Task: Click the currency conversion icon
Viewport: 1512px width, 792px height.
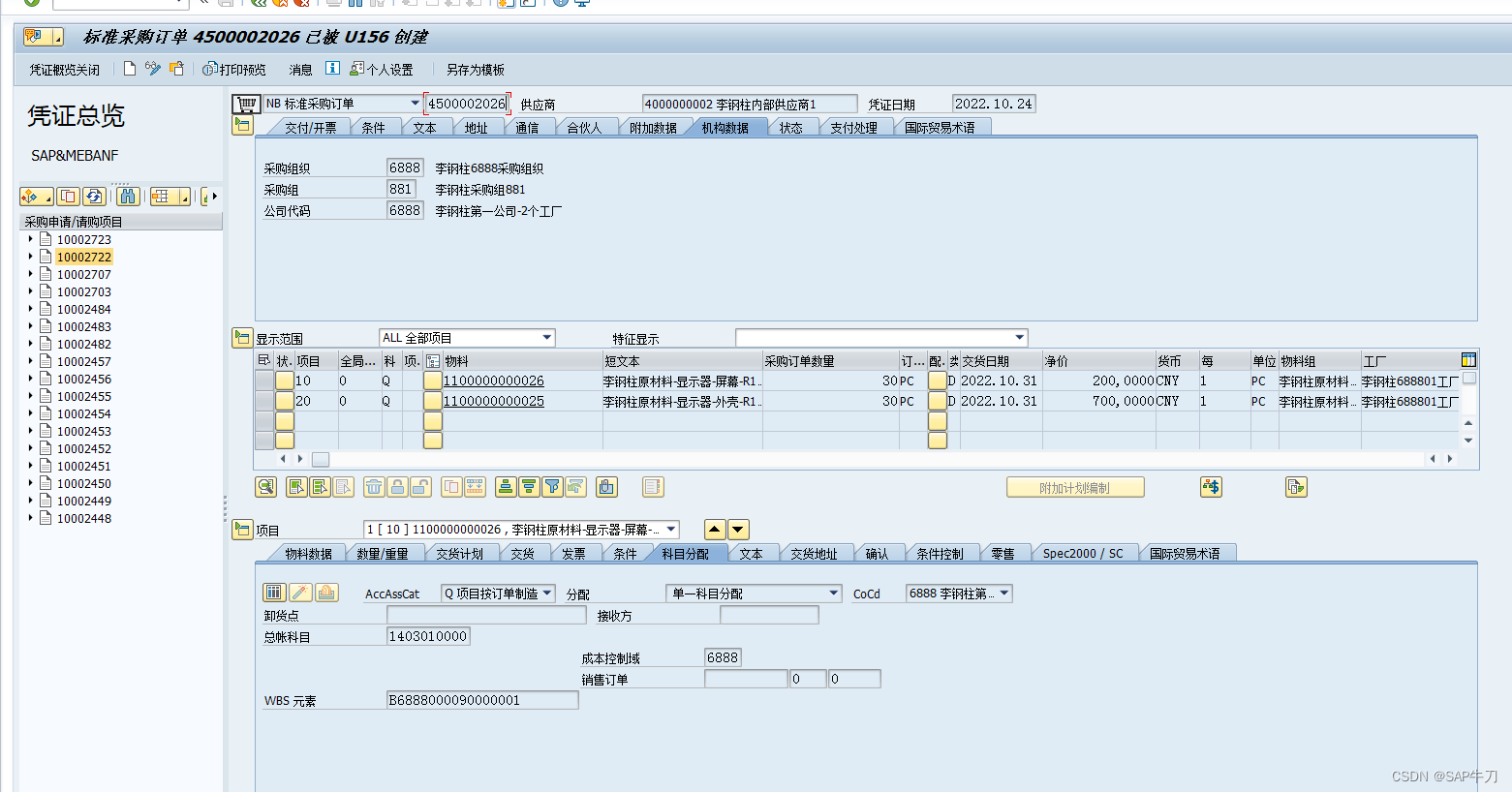Action: (x=1211, y=487)
